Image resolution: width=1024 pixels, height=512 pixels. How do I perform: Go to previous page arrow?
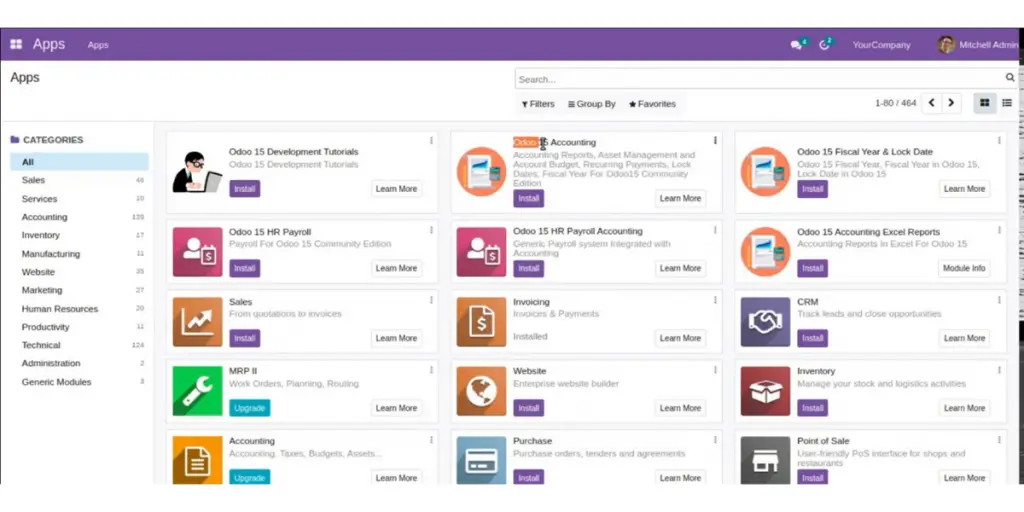931,103
